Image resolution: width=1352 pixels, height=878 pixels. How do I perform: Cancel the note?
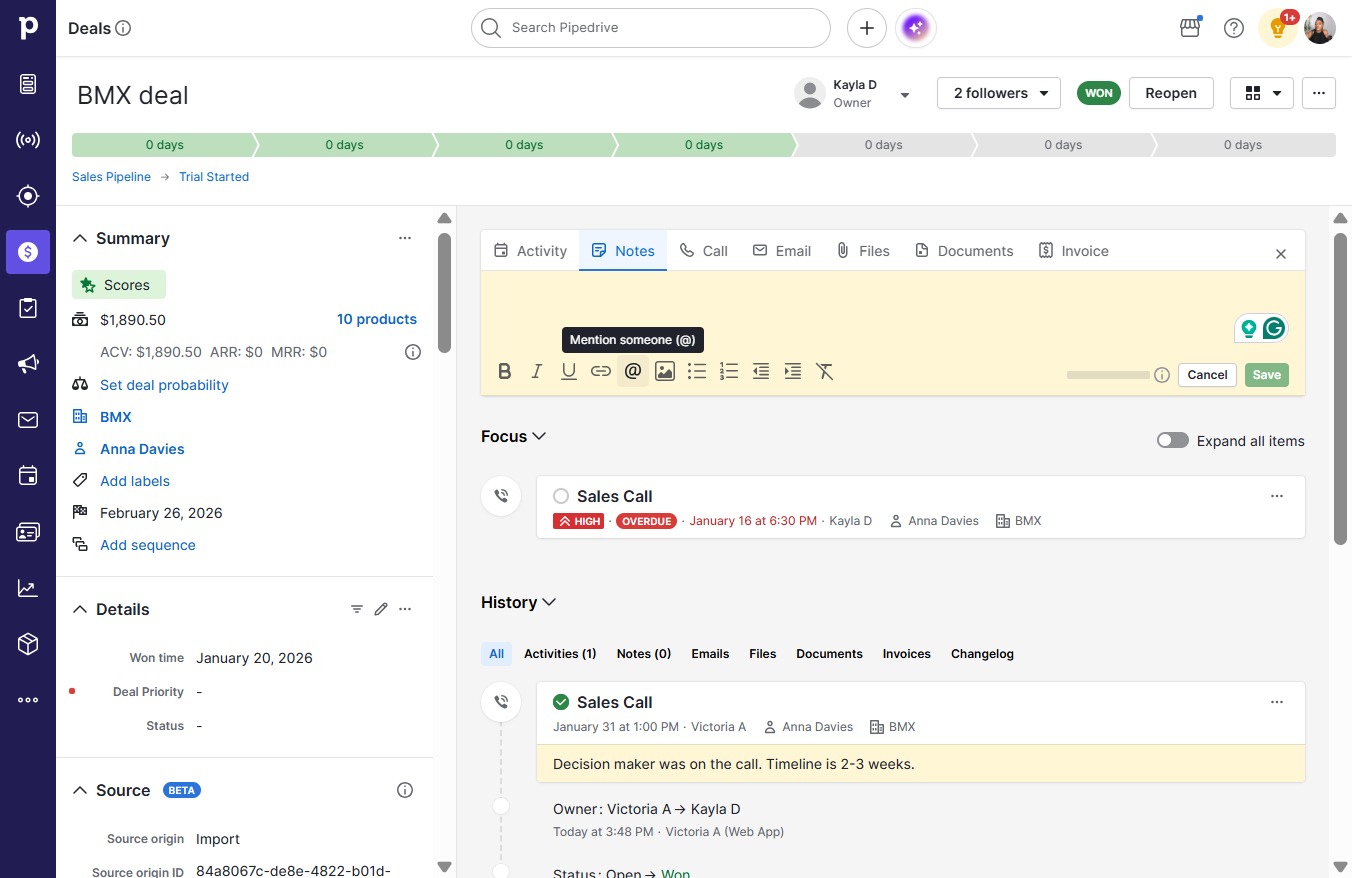pyautogui.click(x=1207, y=375)
